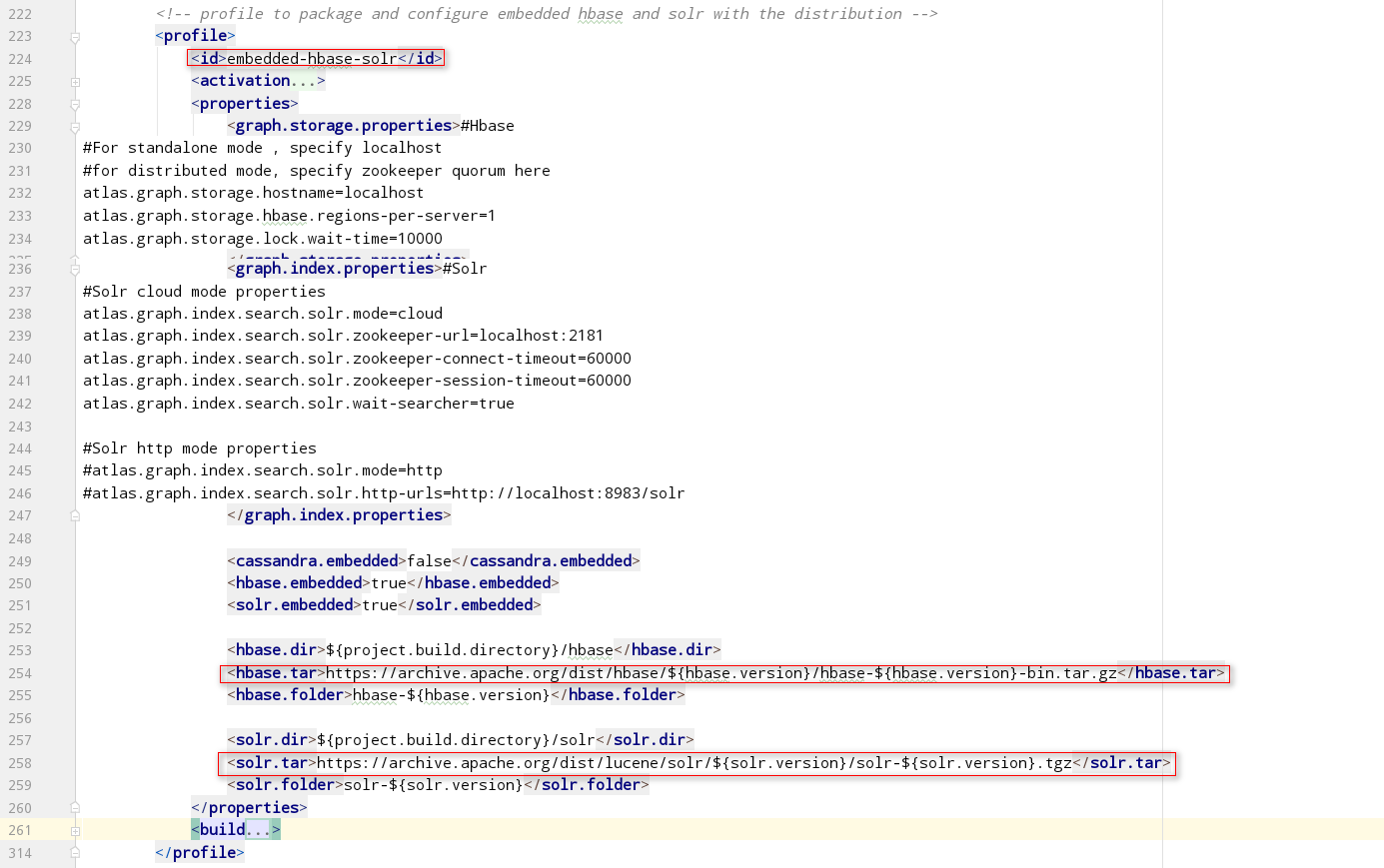1384x868 pixels.
Task: Click the solr.folder property line
Action: tap(439, 785)
